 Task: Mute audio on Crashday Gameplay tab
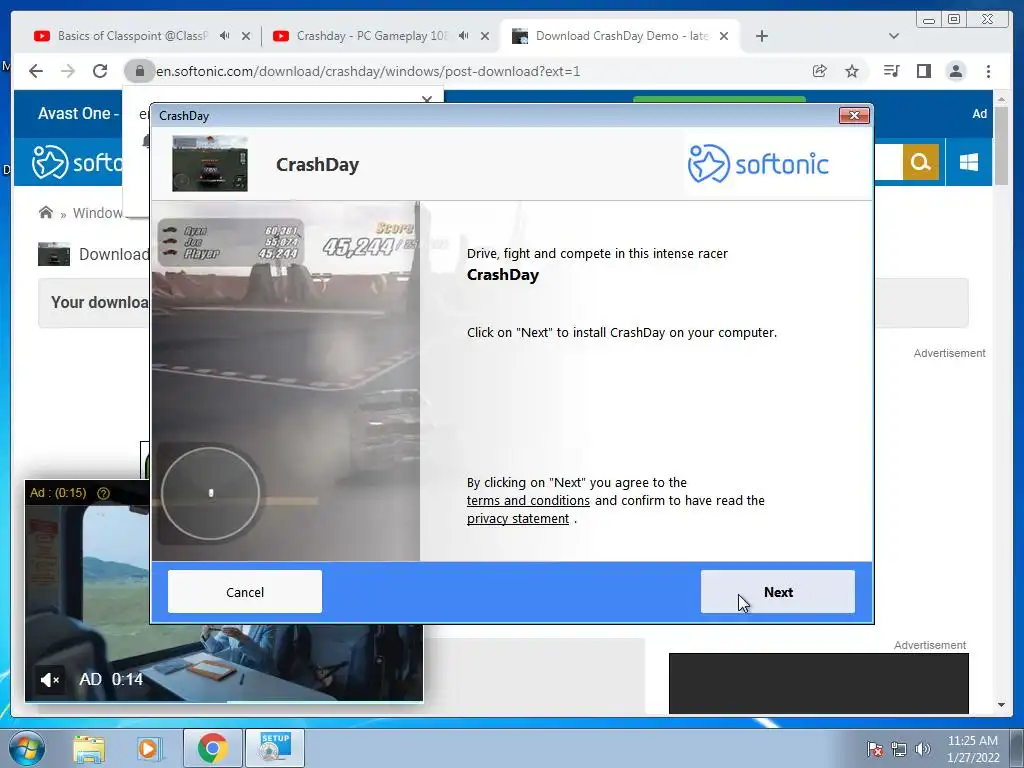[464, 36]
